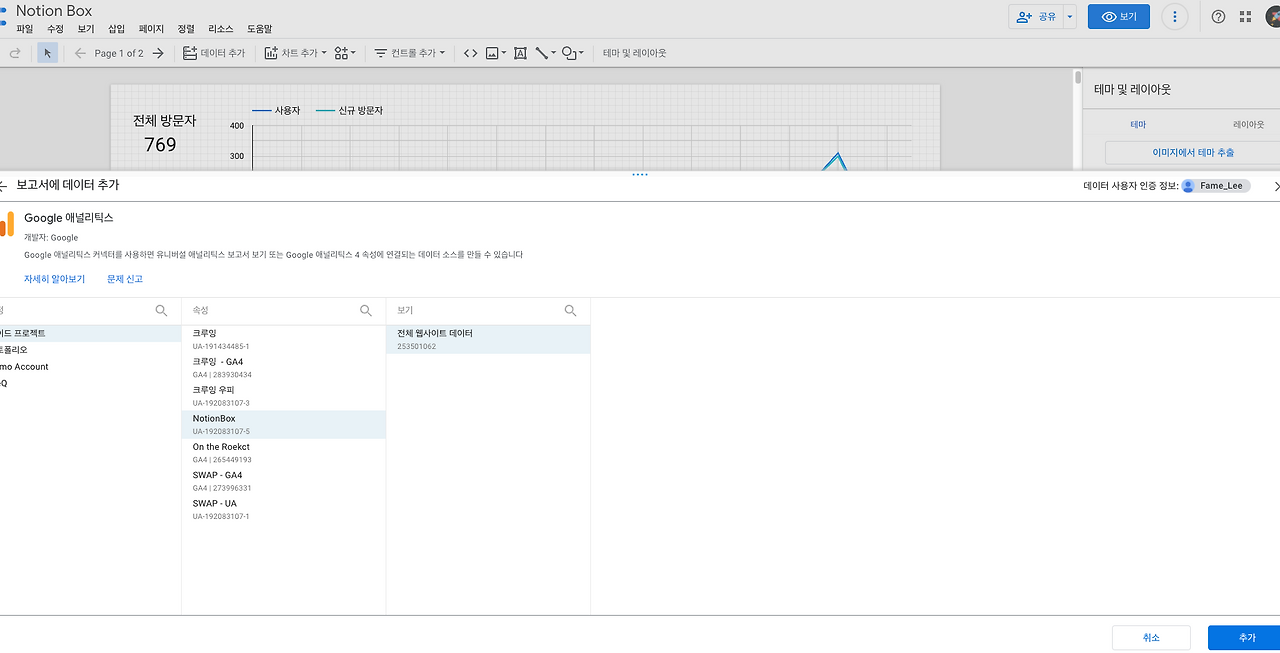The image size is (1280, 653).
Task: Click the drag handle dots atop the data panel
Action: tap(640, 175)
